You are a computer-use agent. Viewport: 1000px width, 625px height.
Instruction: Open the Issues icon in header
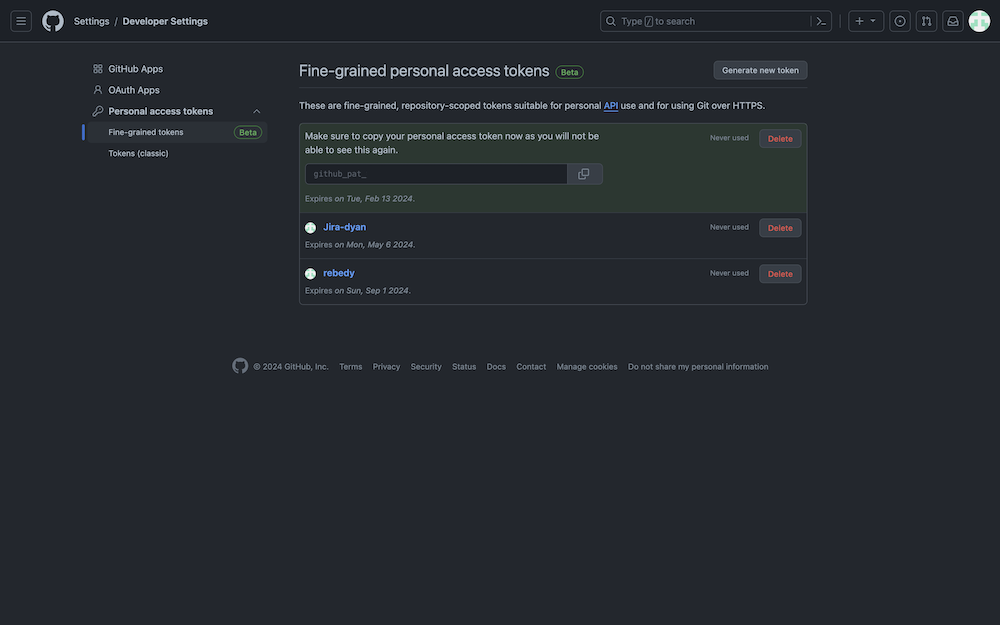tap(900, 21)
